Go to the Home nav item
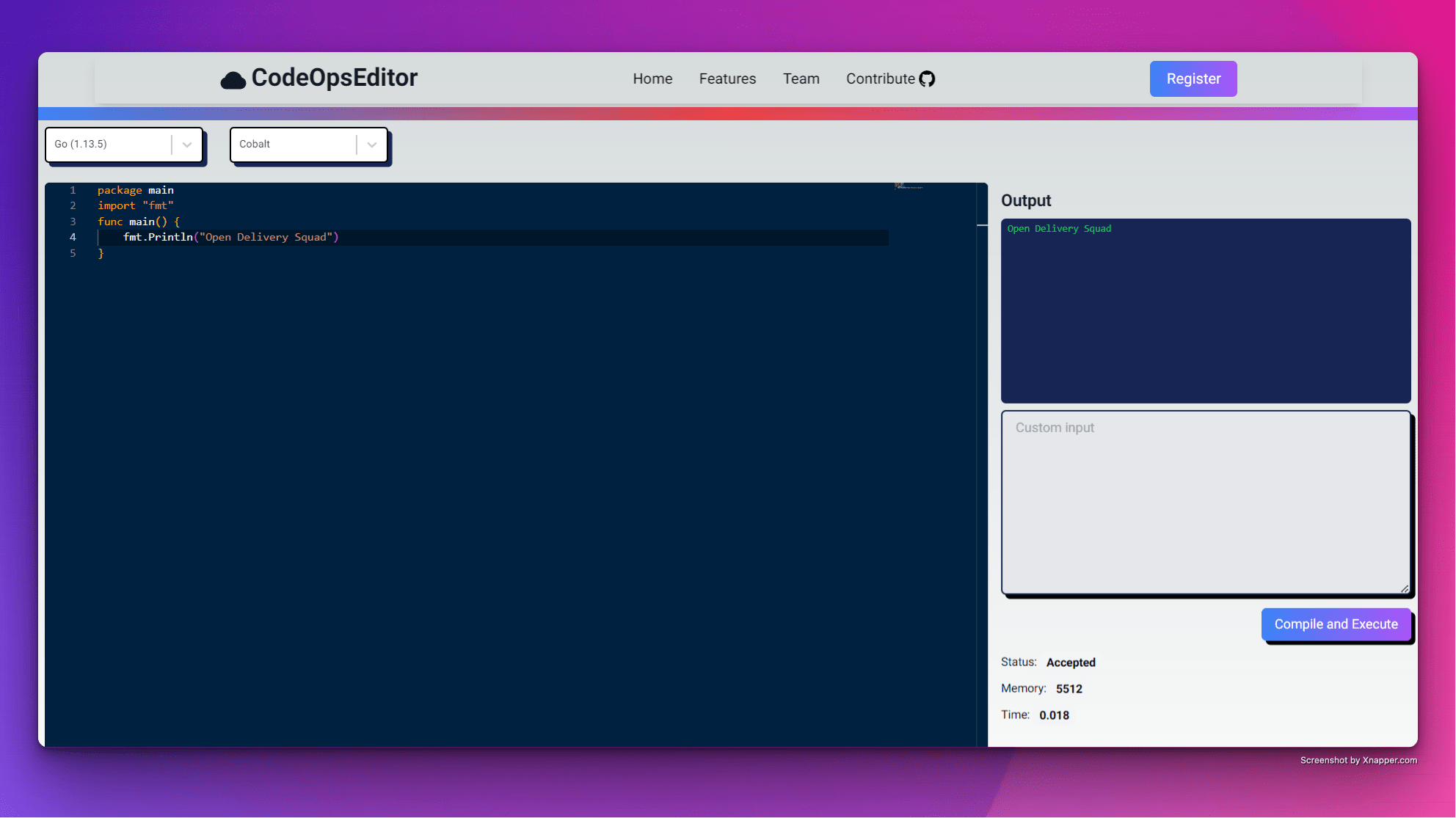Viewport: 1456px width, 818px height. pos(652,79)
